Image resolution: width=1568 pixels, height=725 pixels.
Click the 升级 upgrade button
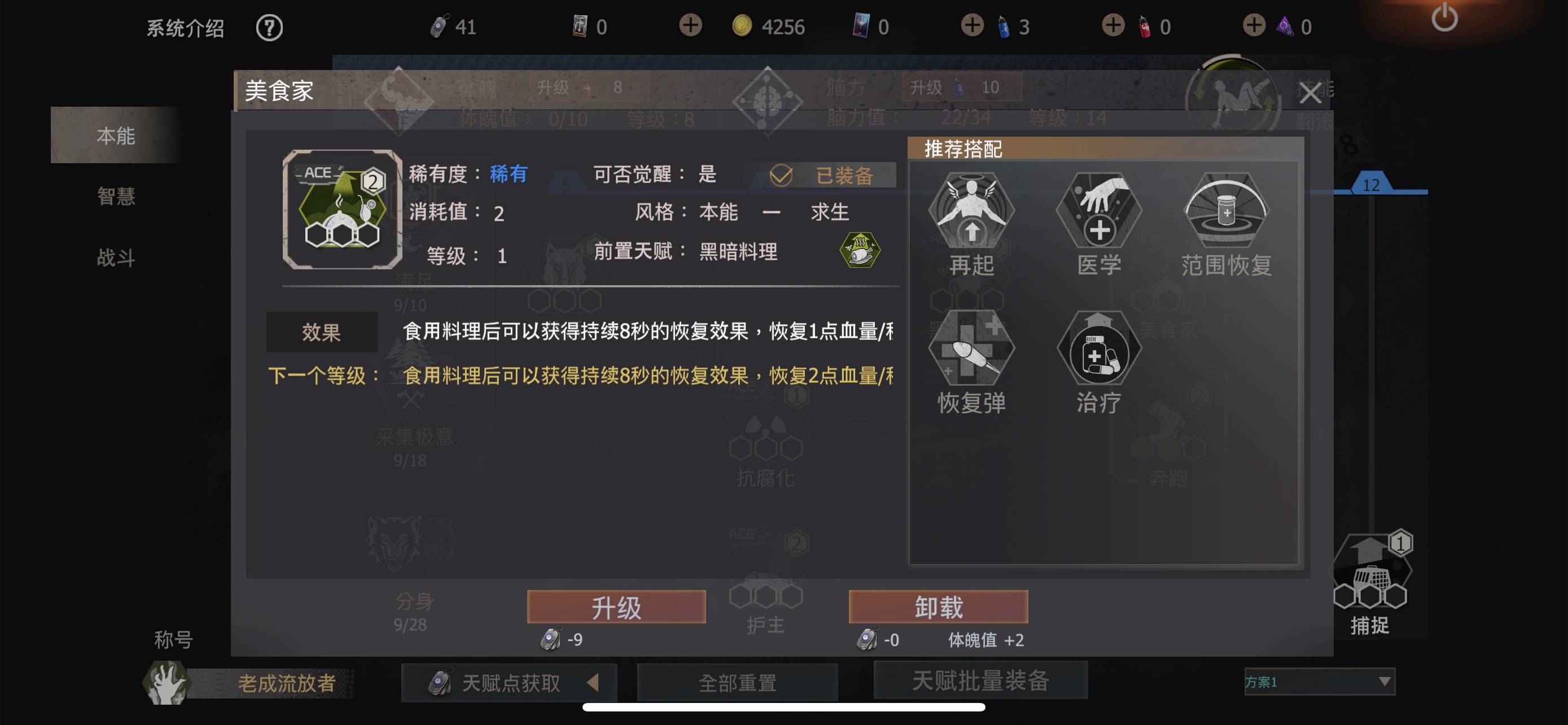click(x=616, y=607)
